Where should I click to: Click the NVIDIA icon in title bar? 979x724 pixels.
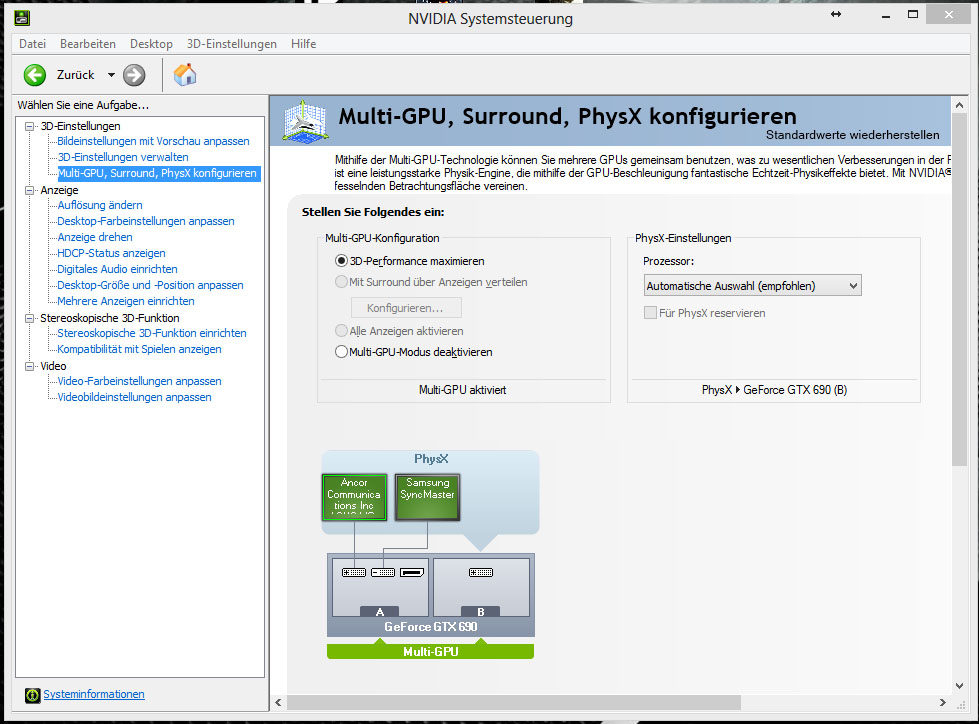click(x=22, y=18)
